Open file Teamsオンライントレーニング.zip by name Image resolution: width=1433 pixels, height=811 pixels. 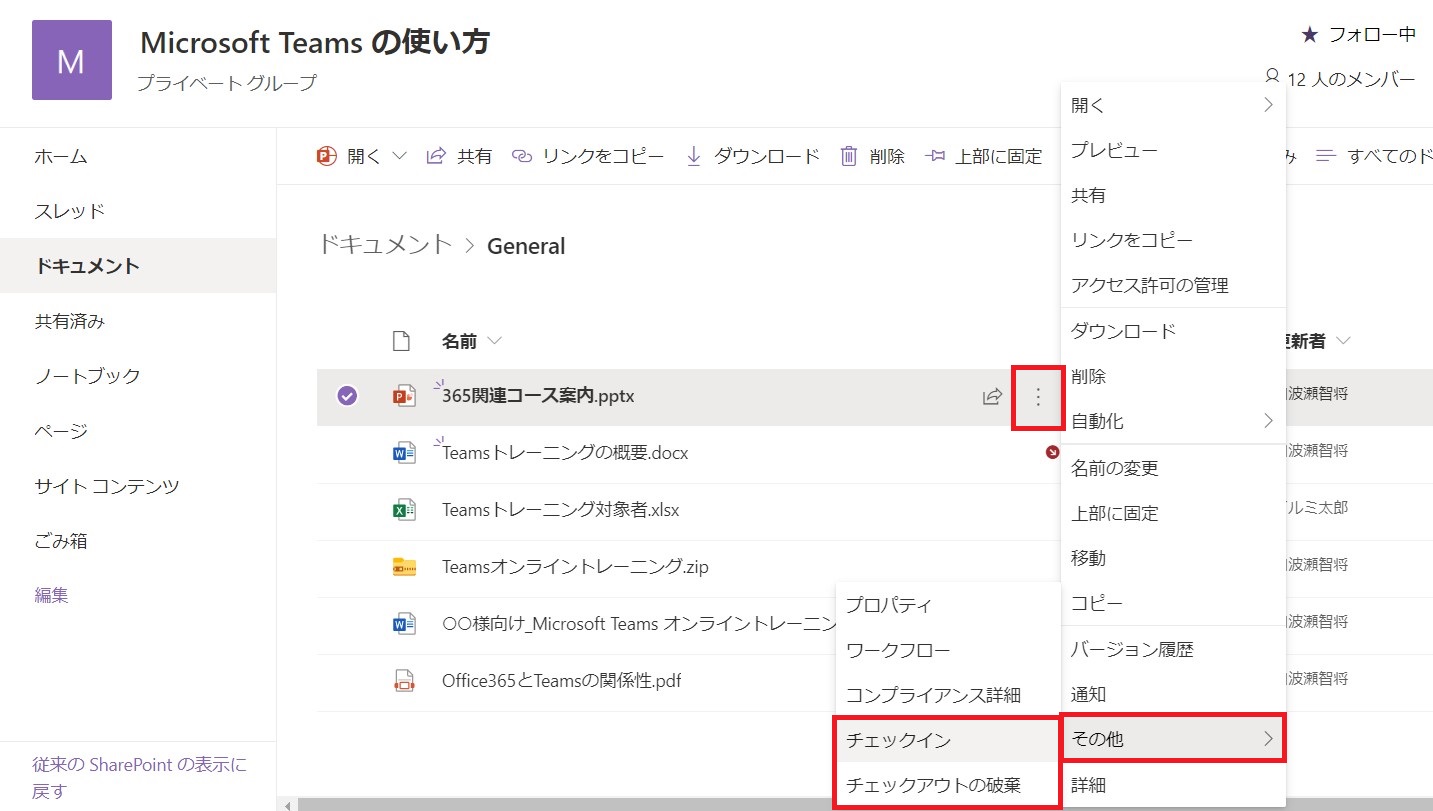coord(575,567)
